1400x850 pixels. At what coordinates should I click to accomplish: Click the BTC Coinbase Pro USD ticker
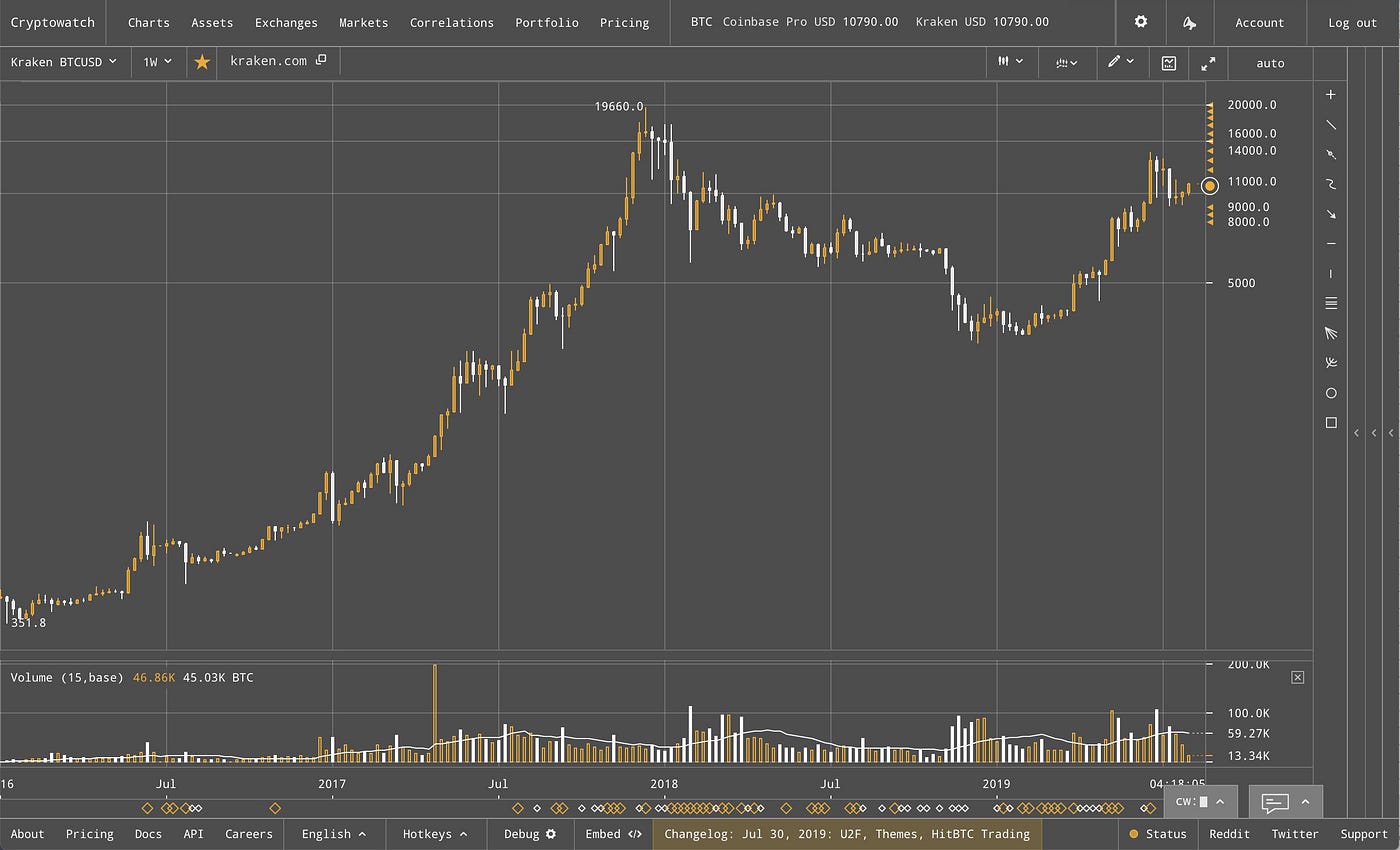point(794,22)
